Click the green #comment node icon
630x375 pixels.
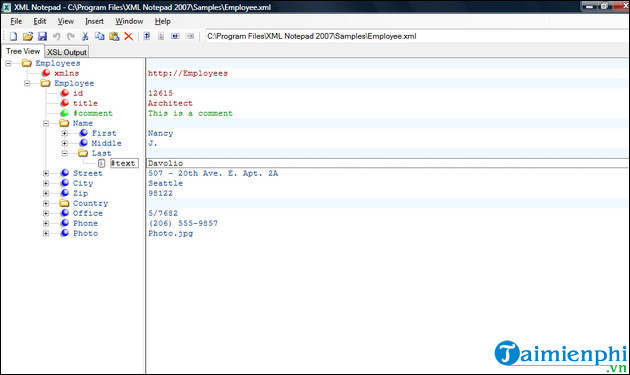point(65,113)
